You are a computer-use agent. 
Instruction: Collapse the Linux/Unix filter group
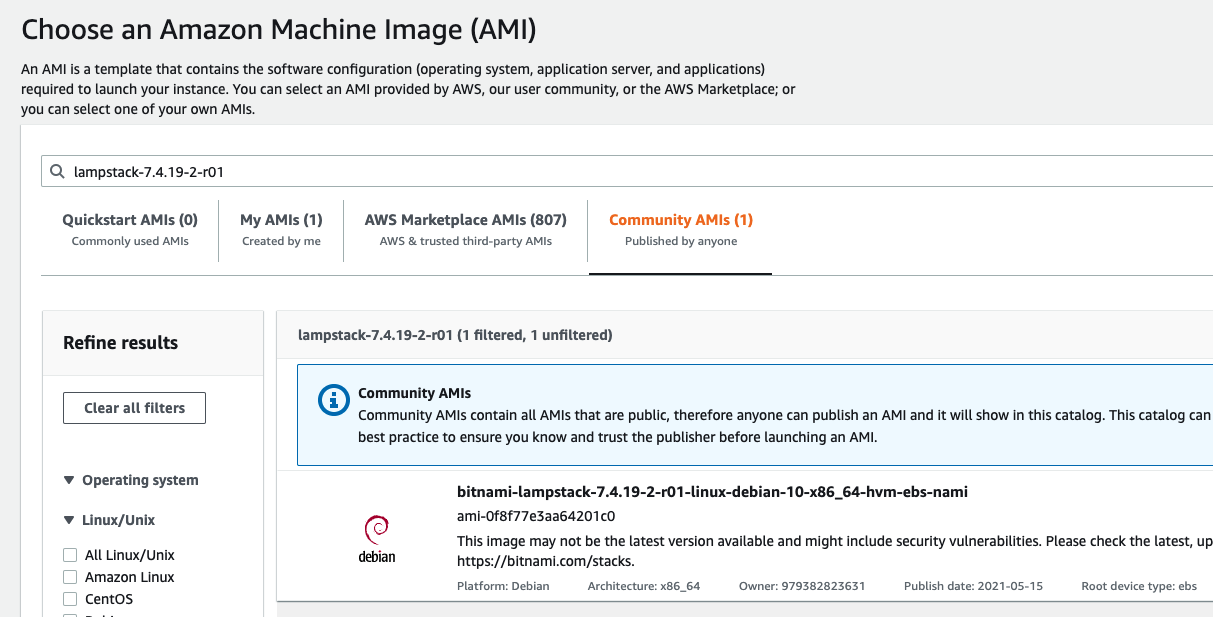point(68,519)
